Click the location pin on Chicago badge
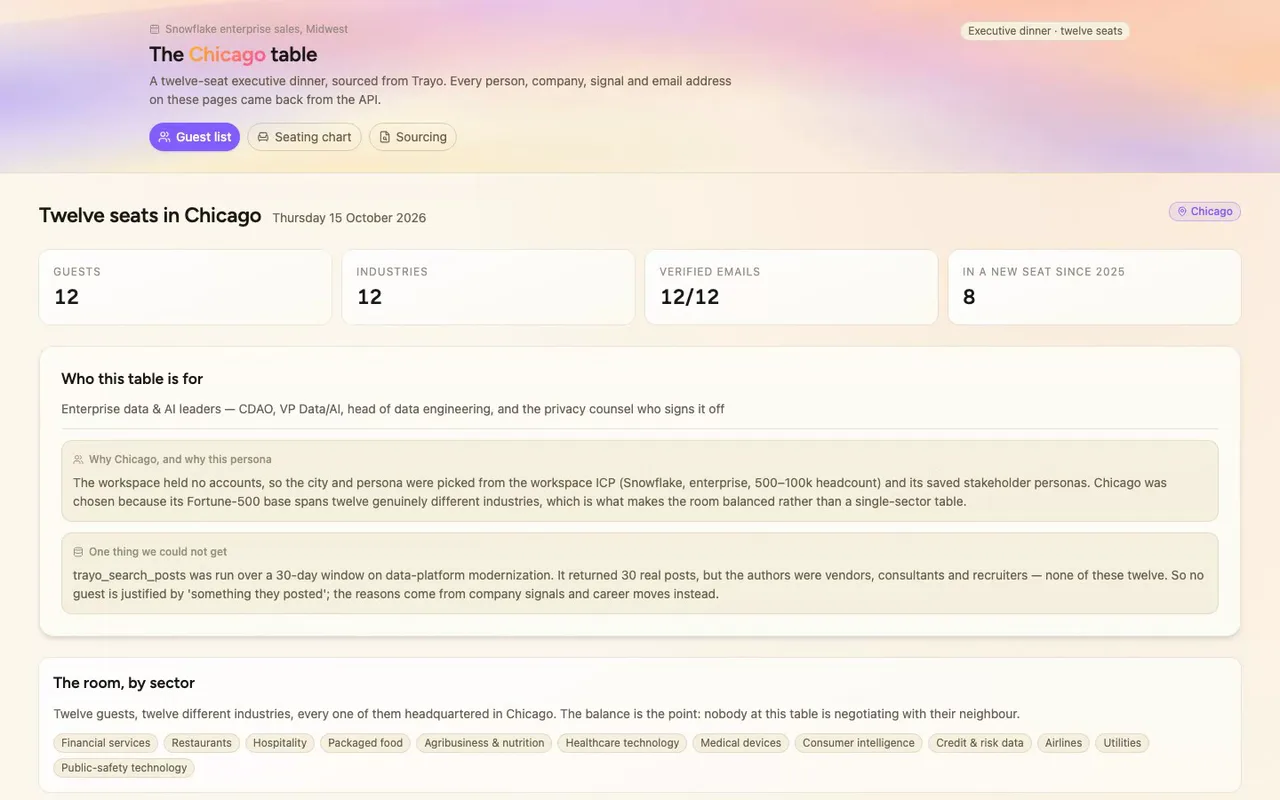This screenshot has height=800, width=1280. [1182, 212]
